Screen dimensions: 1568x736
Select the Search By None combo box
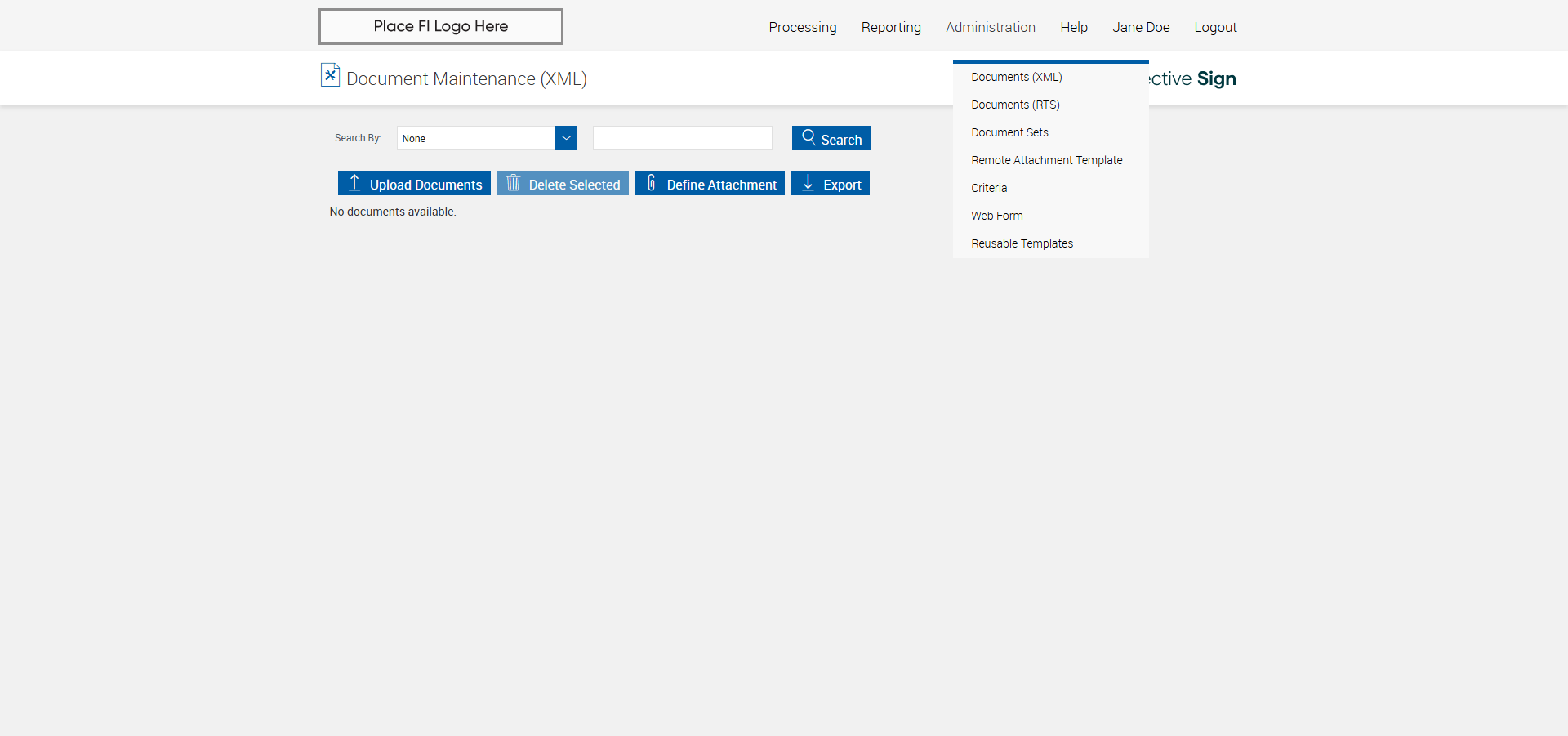pyautogui.click(x=487, y=138)
